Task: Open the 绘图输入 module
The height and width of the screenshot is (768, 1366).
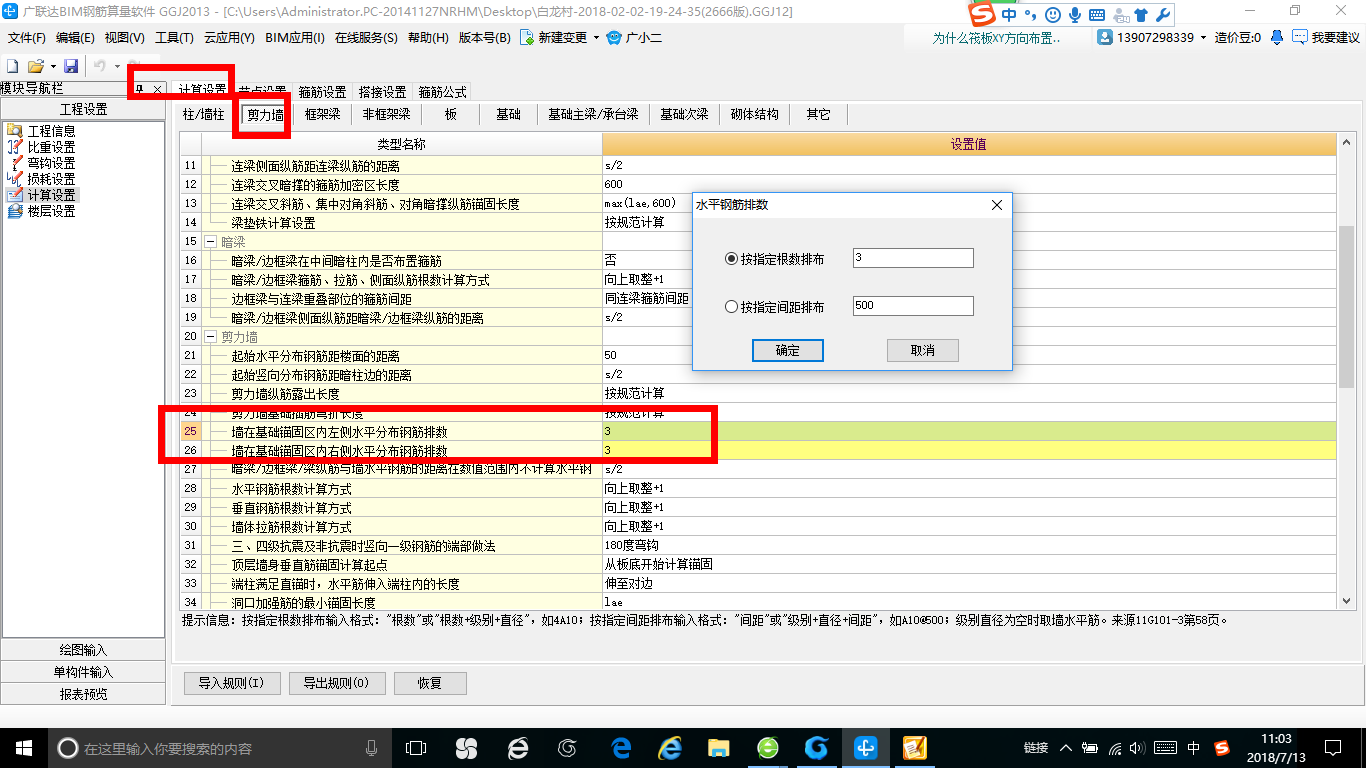Action: (83, 650)
